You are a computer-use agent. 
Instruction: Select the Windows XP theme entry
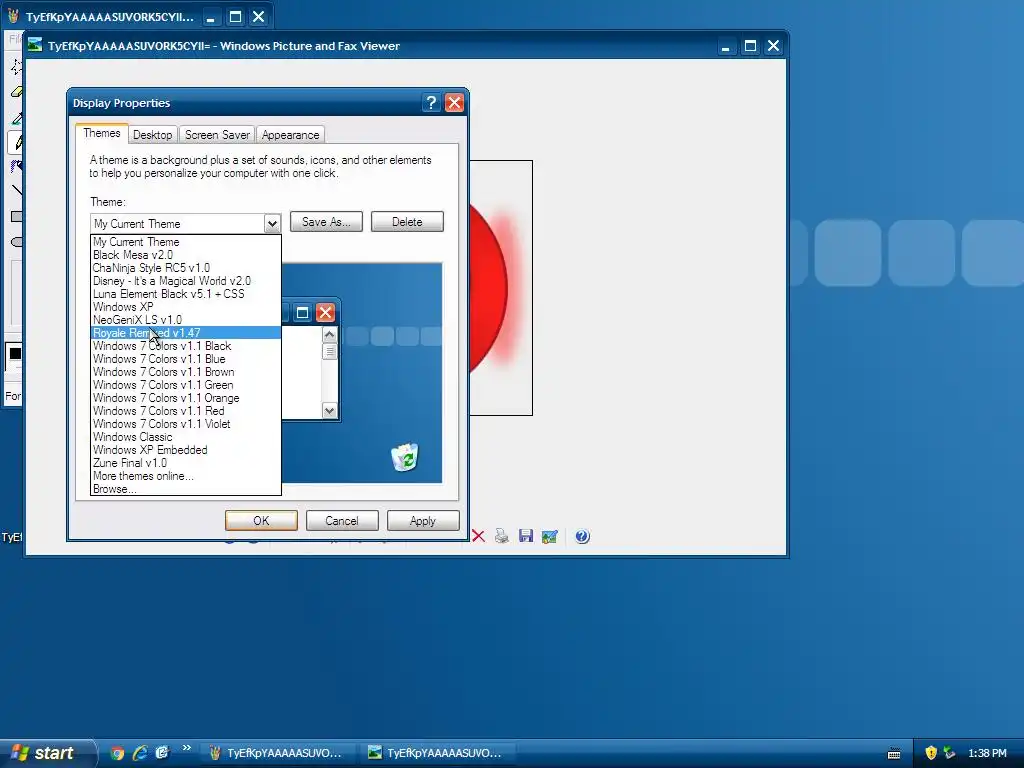[186, 307]
